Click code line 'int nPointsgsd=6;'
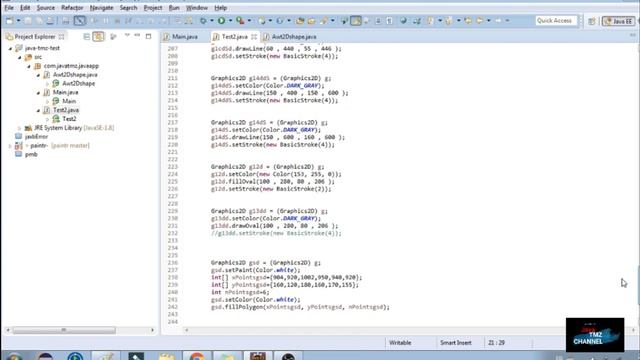The height and width of the screenshot is (360, 640). [240, 292]
